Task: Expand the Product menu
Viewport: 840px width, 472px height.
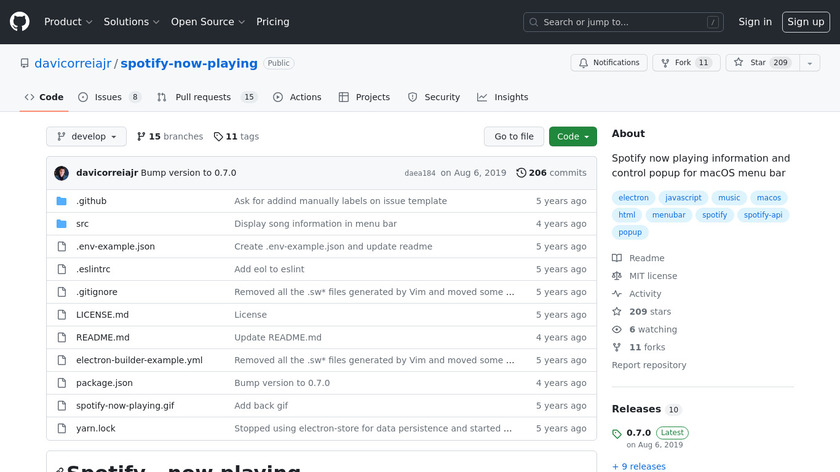Action: coord(68,22)
